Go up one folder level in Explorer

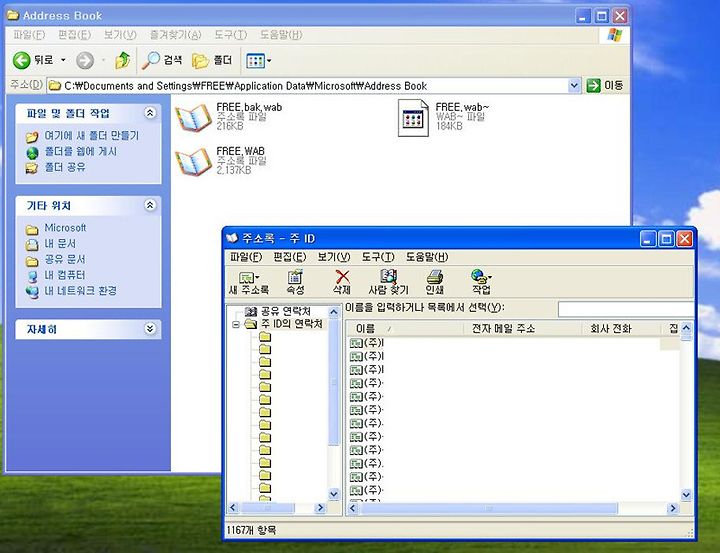tap(123, 60)
